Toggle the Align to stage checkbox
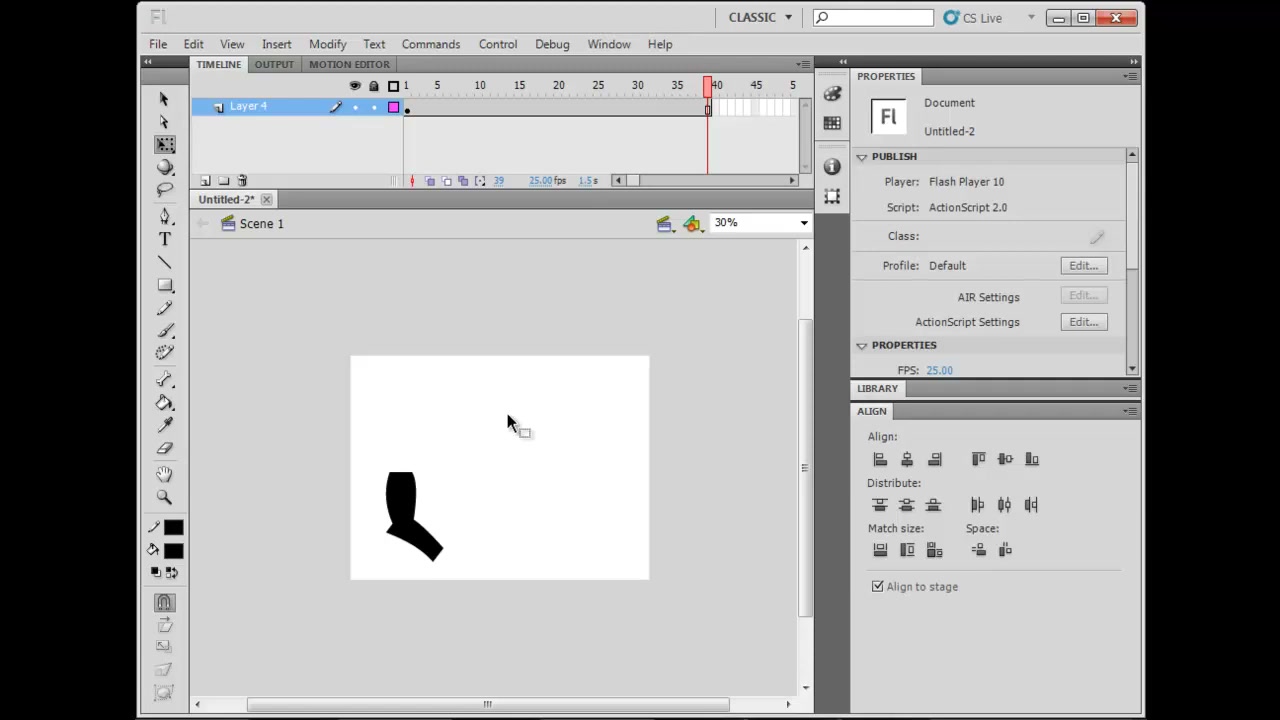The width and height of the screenshot is (1280, 720). point(878,587)
